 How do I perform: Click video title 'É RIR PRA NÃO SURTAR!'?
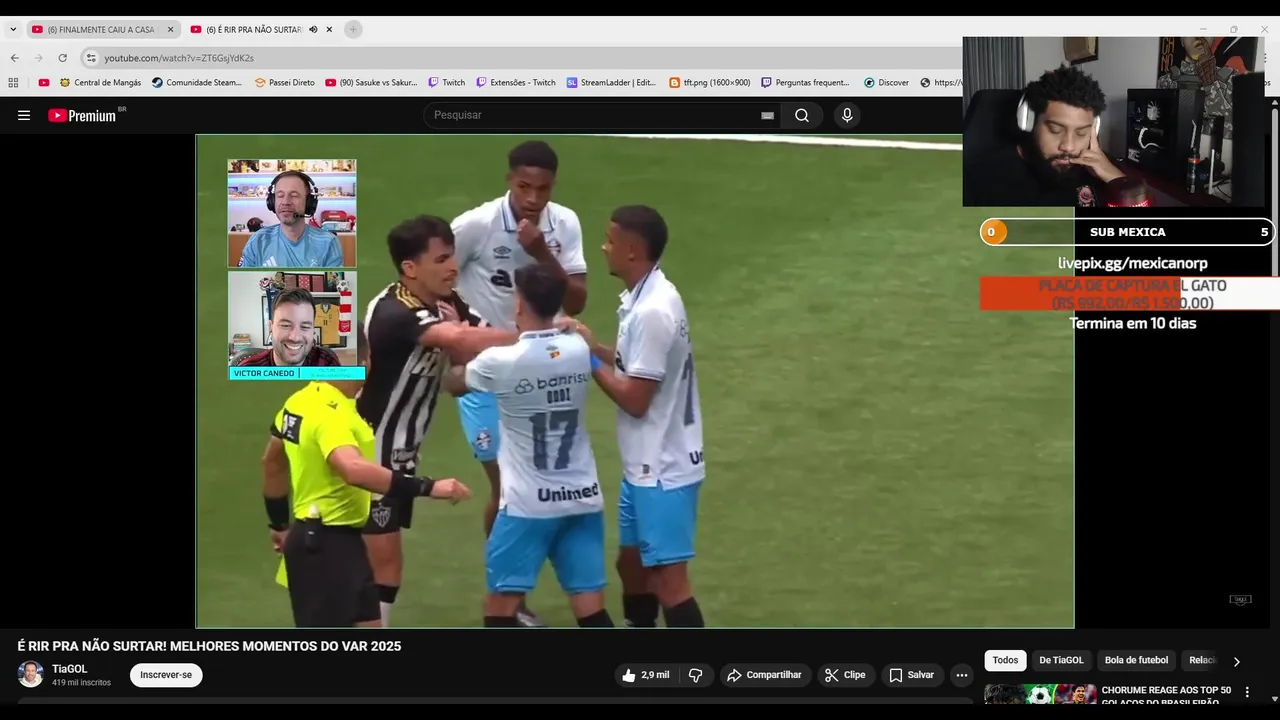coord(209,646)
